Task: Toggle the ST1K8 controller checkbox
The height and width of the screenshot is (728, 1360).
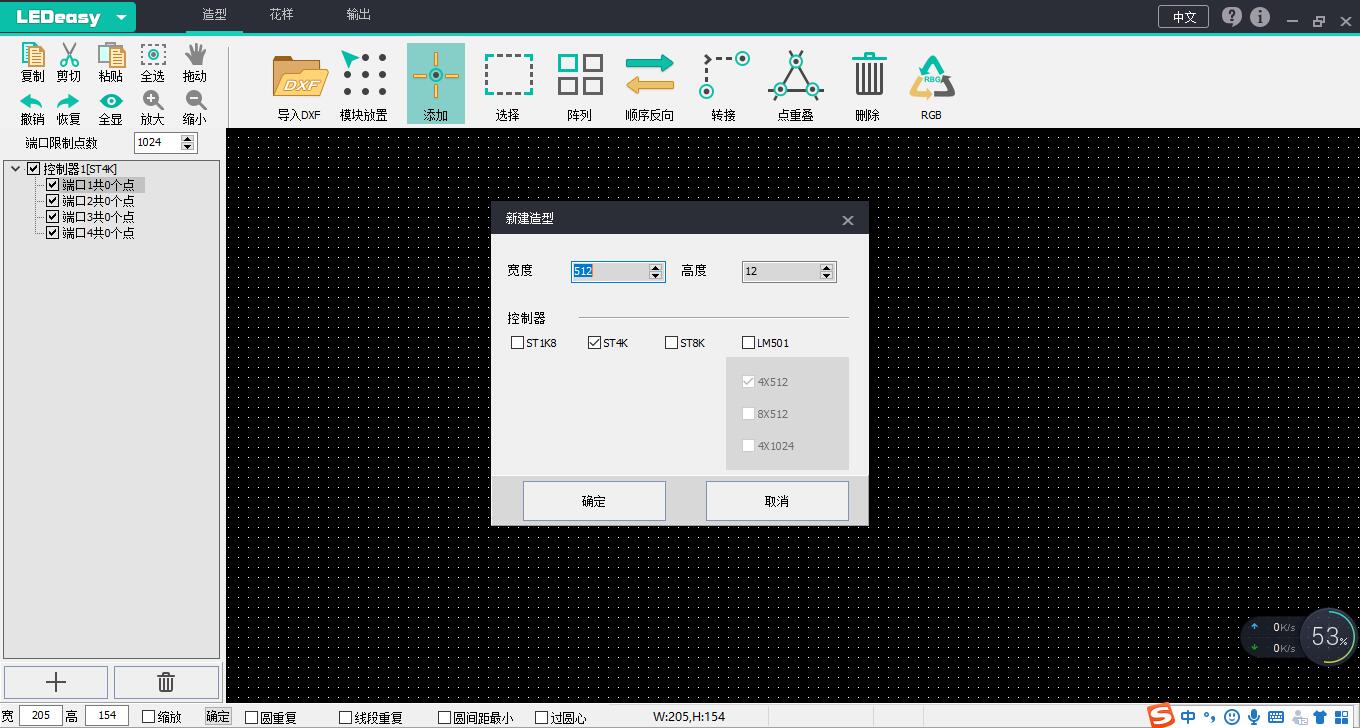Action: click(x=517, y=343)
